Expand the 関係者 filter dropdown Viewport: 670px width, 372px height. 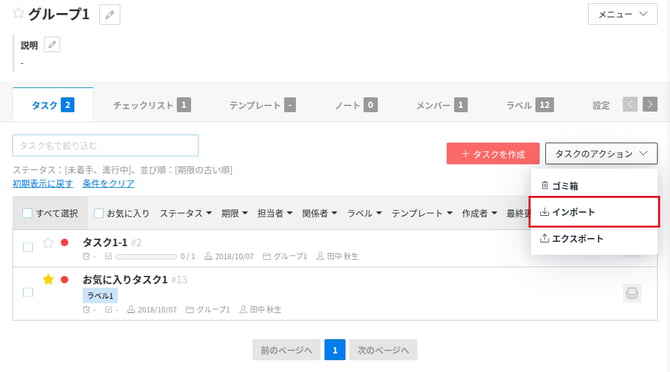[x=320, y=213]
